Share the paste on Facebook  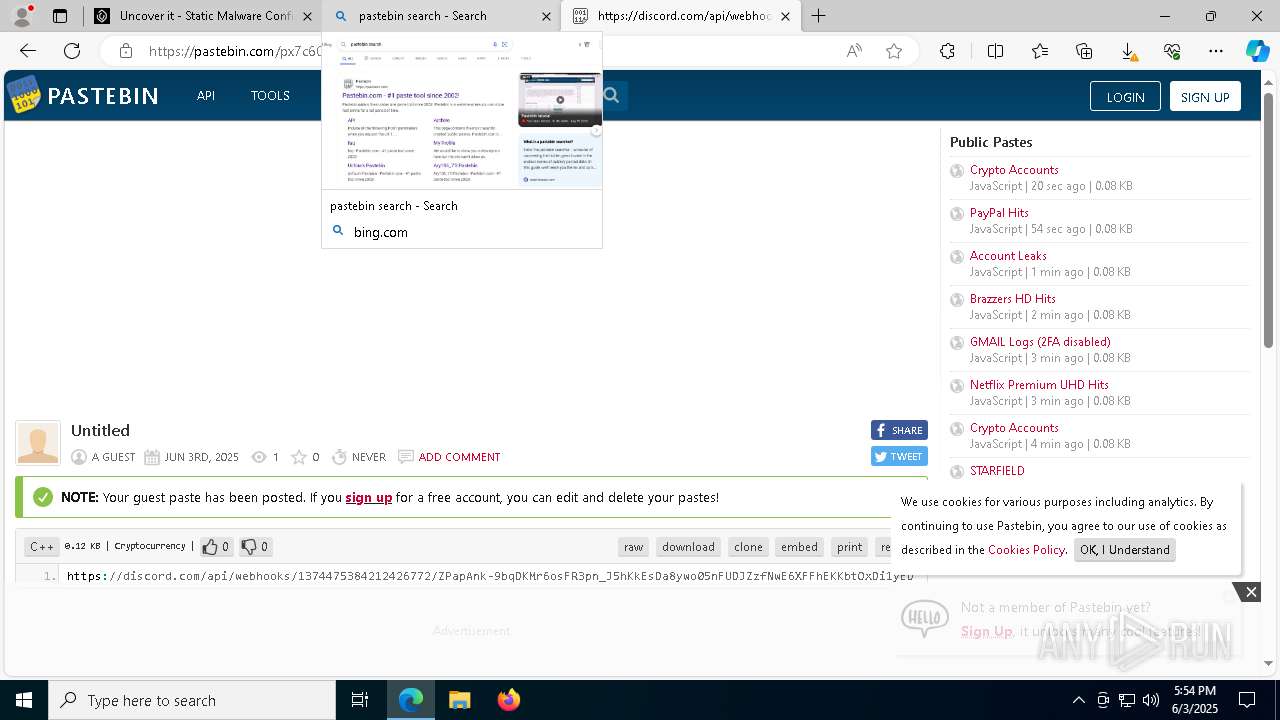click(899, 430)
